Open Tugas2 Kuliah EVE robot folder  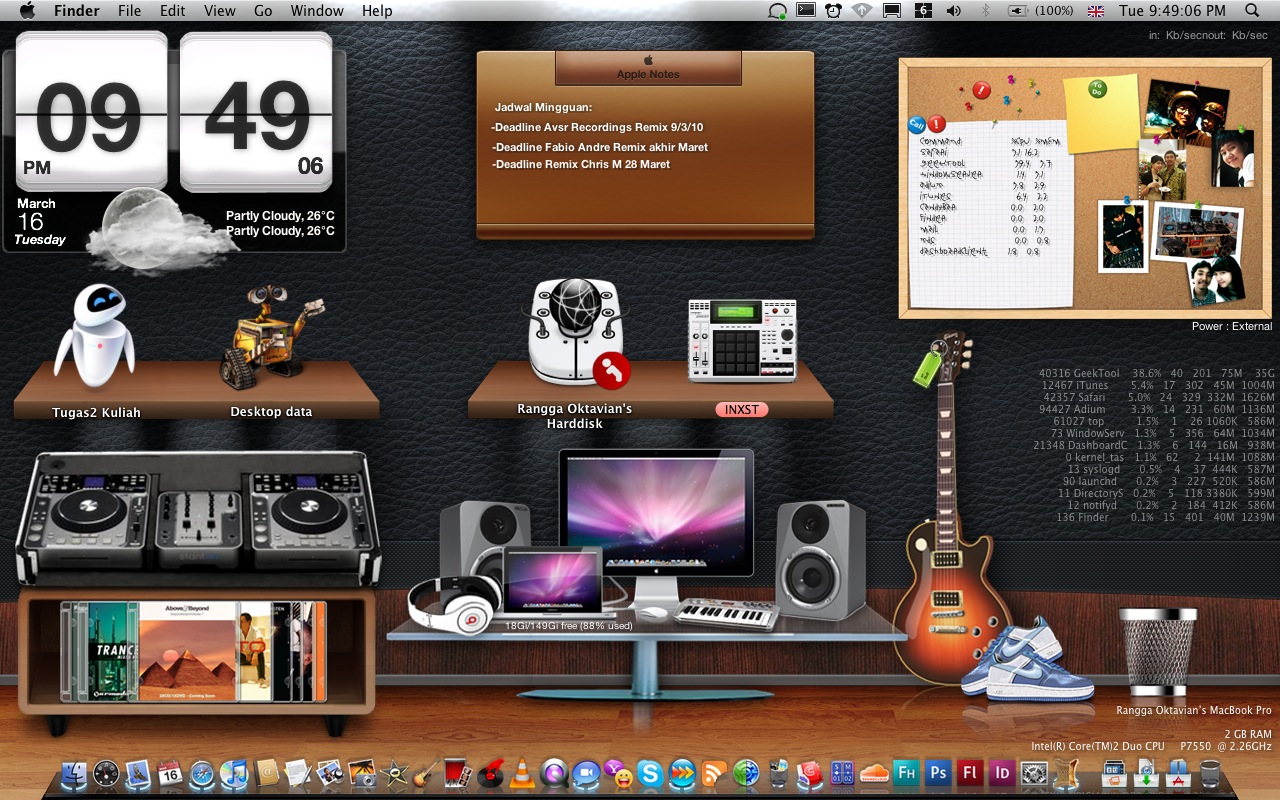click(96, 337)
